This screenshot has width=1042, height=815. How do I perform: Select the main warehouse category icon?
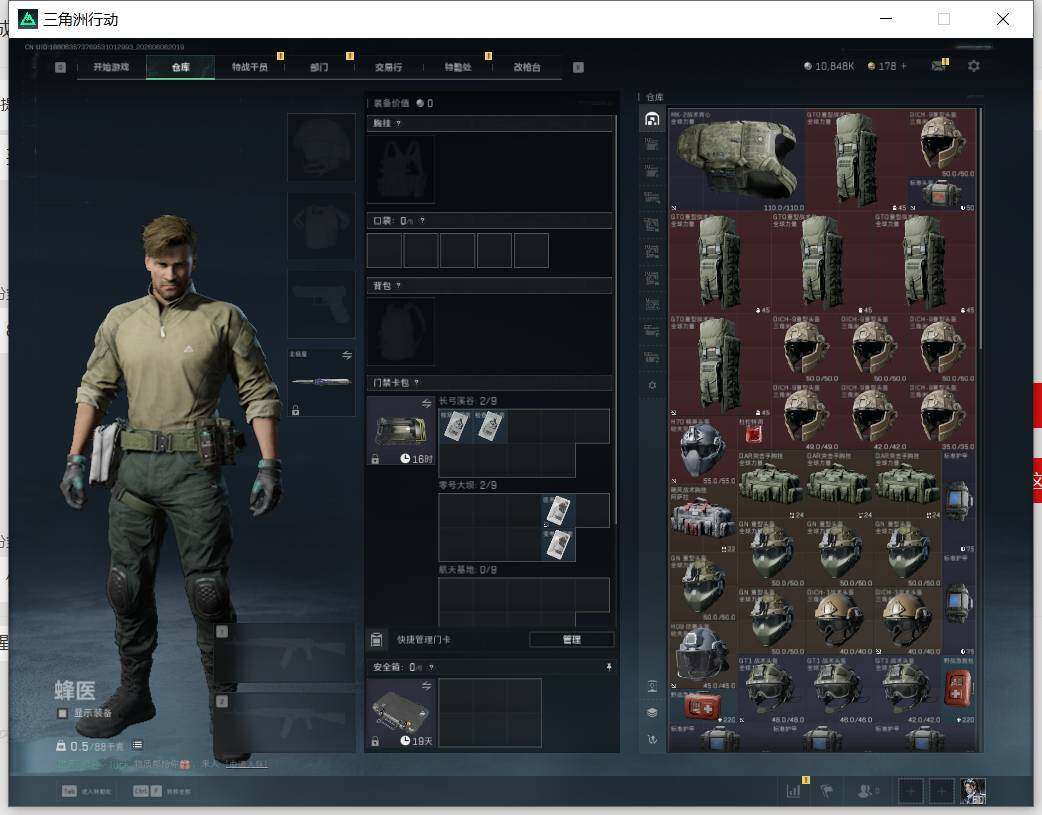(652, 119)
